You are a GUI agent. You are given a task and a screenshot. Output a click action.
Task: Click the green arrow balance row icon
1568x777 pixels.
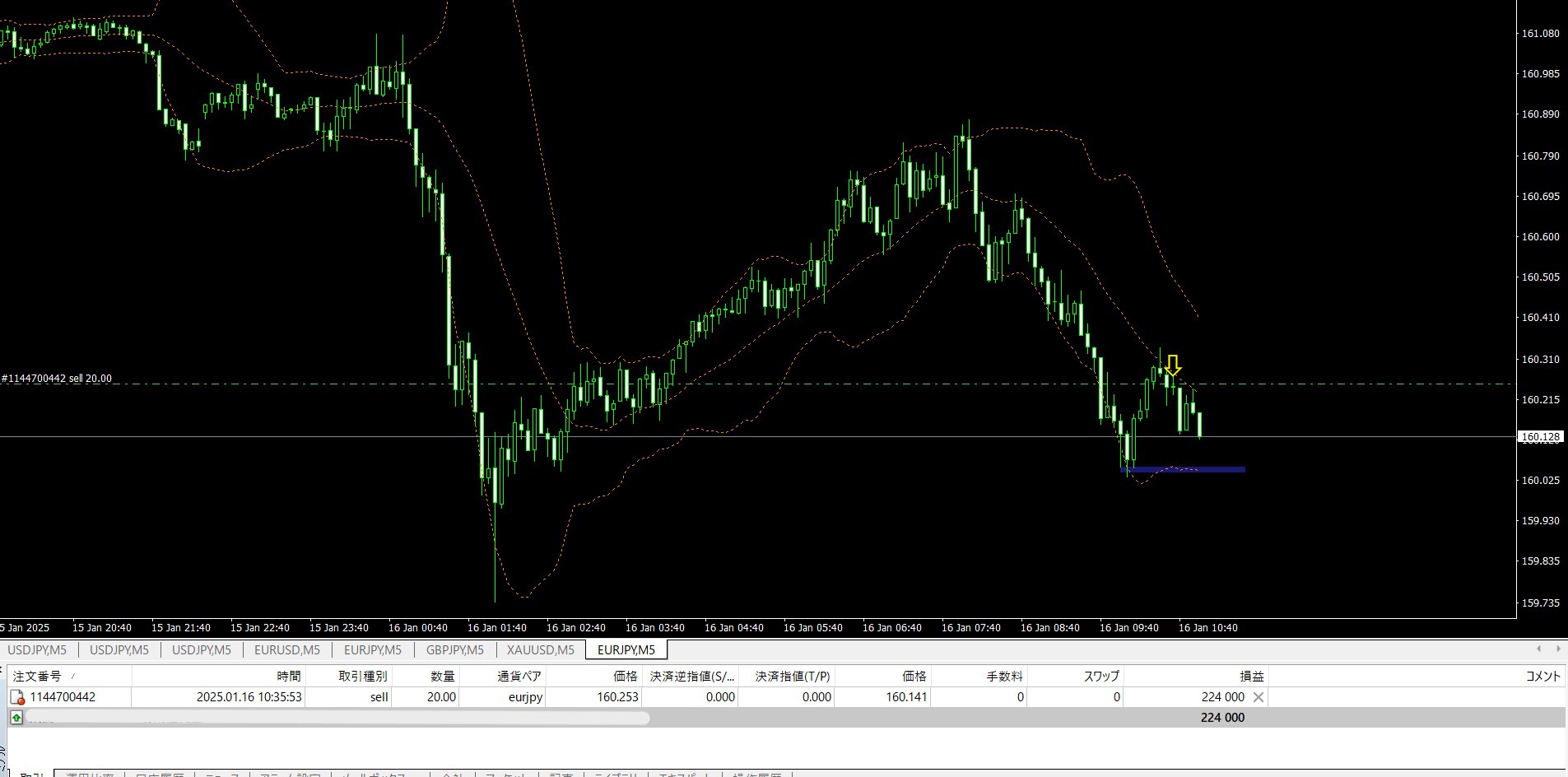tap(16, 718)
